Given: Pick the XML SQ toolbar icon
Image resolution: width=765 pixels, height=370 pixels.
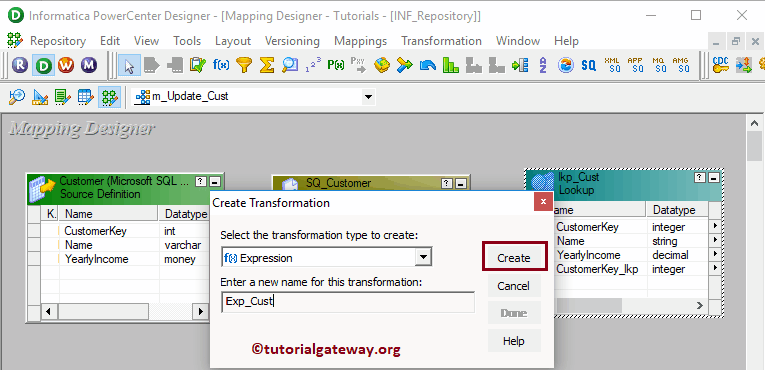Looking at the screenshot, I should tap(612, 65).
